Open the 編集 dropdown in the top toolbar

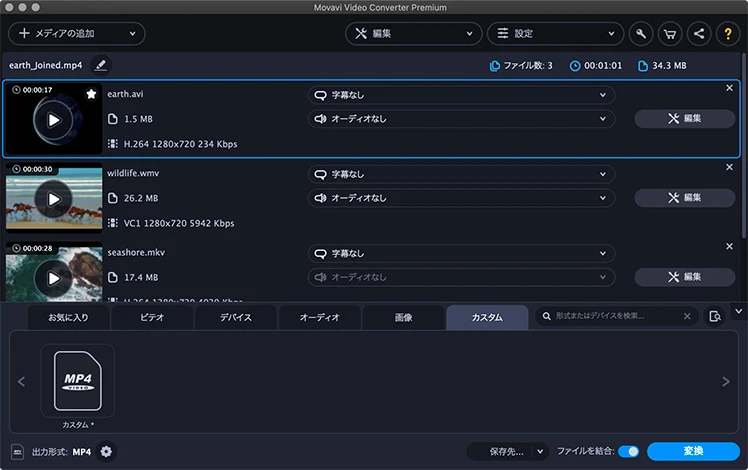click(x=413, y=34)
